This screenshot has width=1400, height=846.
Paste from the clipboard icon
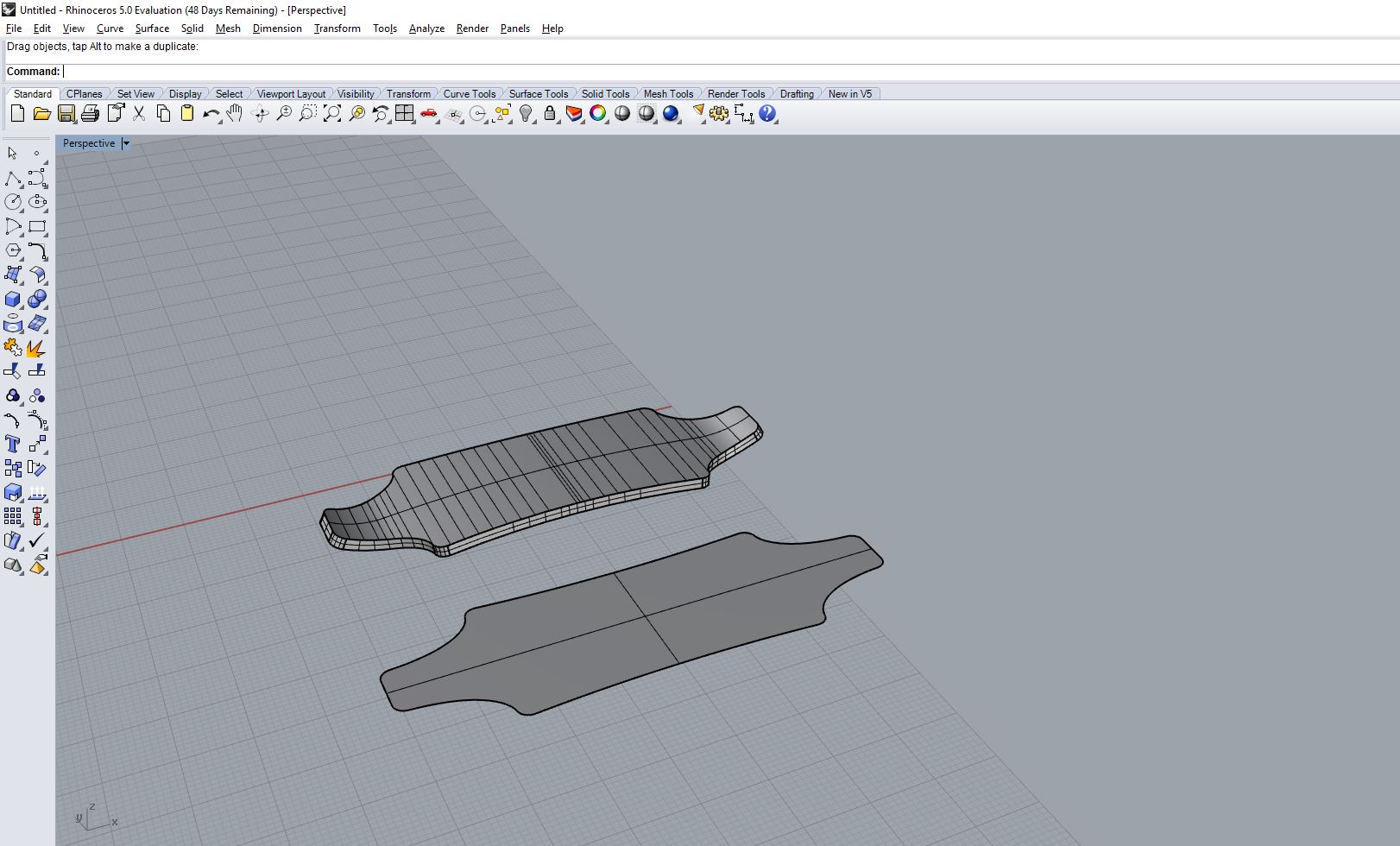[x=186, y=113]
